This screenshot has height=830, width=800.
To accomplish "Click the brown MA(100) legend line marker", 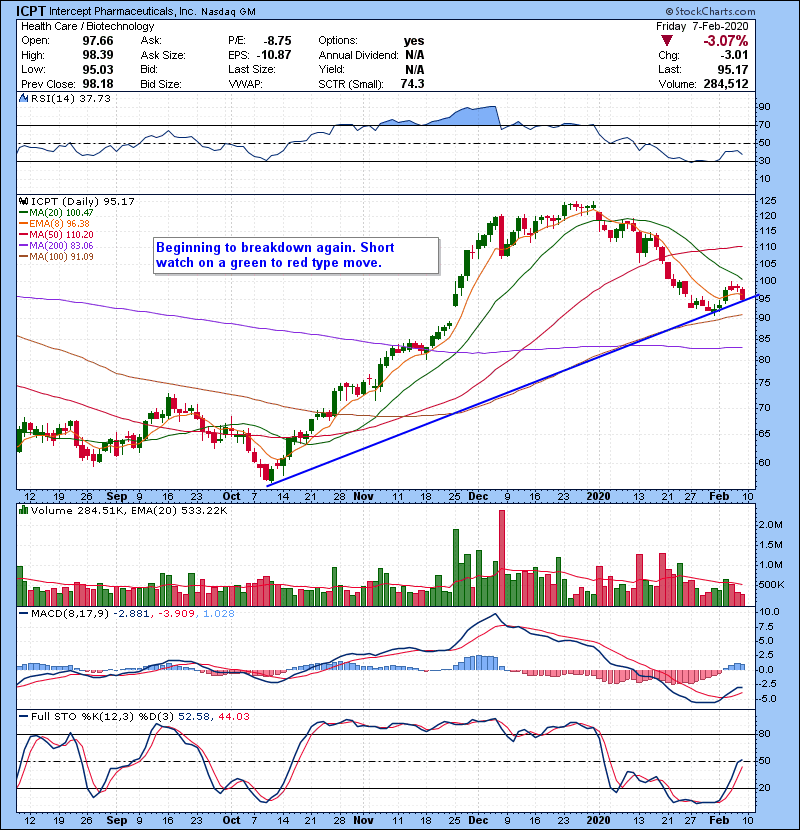I will pos(23,257).
